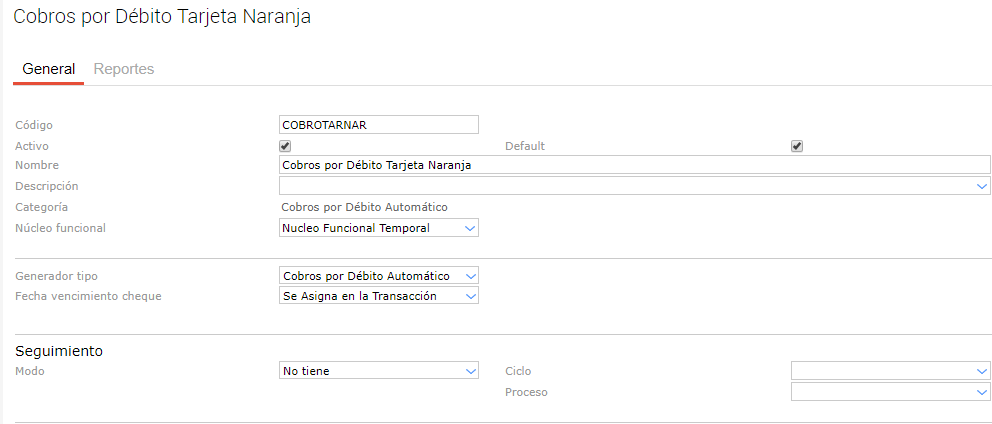Select the General tab
This screenshot has height=424, width=992.
[x=48, y=69]
